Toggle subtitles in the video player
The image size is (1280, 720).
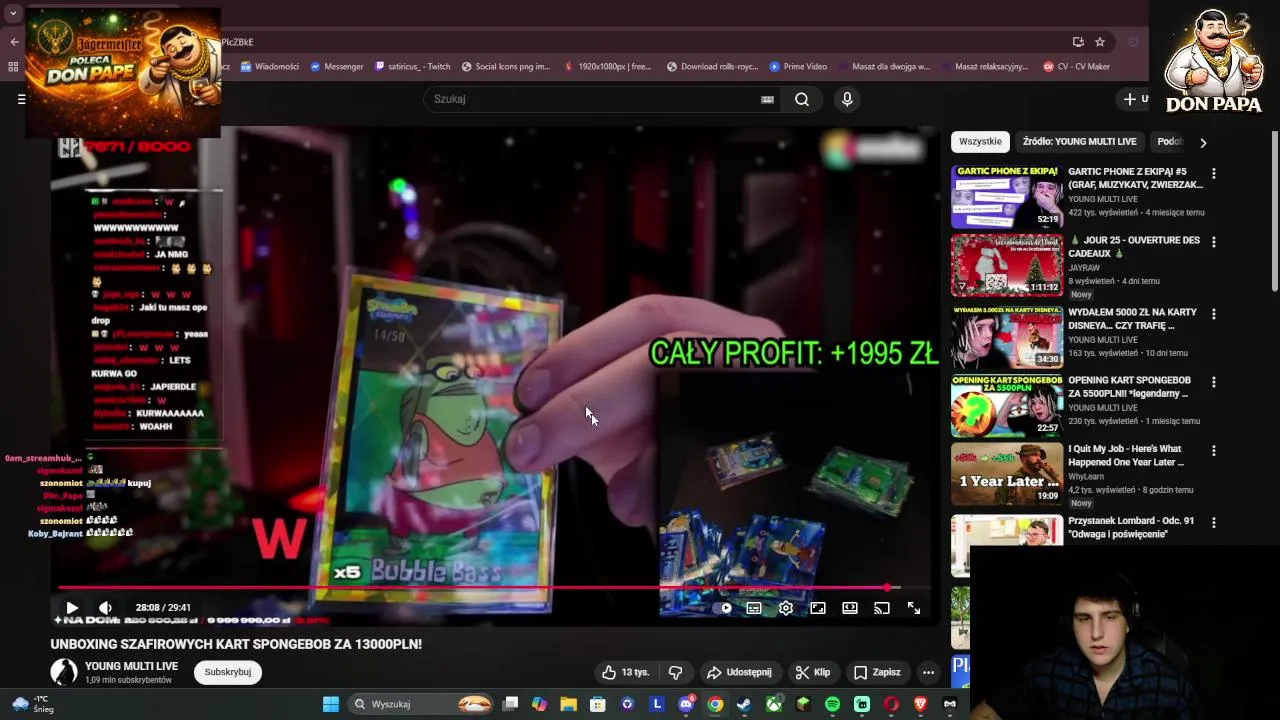(x=754, y=608)
